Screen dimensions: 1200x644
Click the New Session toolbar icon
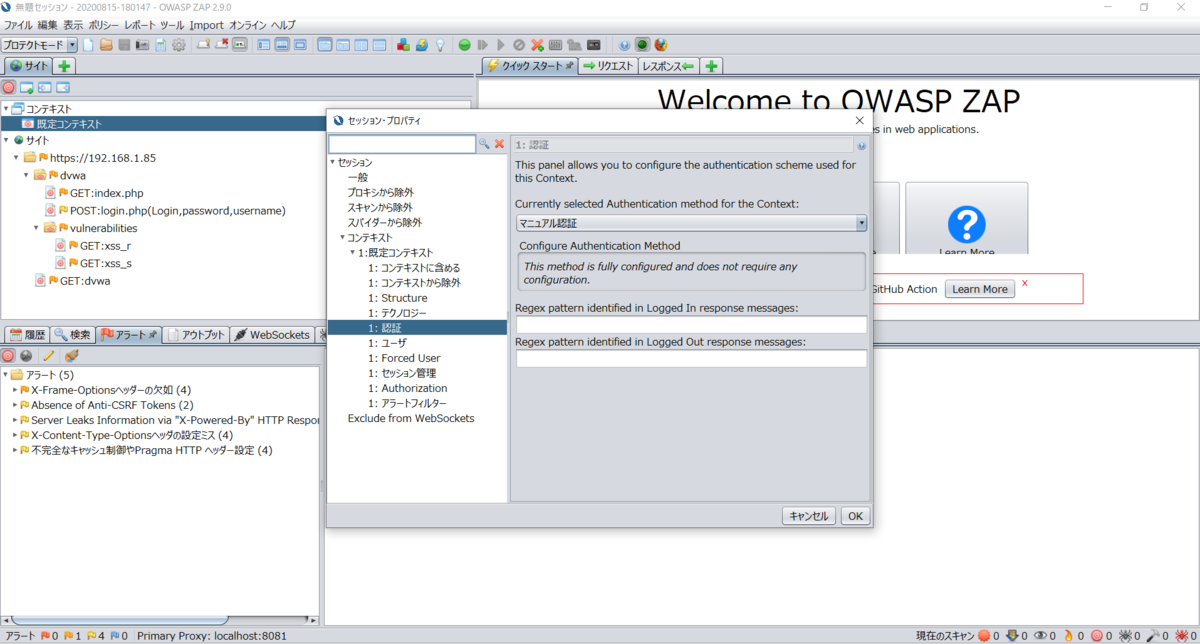coord(88,45)
